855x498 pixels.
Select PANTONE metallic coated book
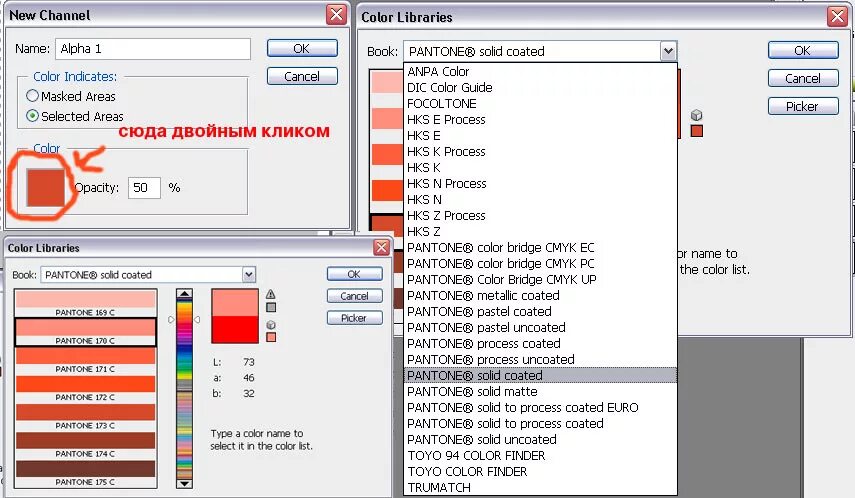coord(540,296)
